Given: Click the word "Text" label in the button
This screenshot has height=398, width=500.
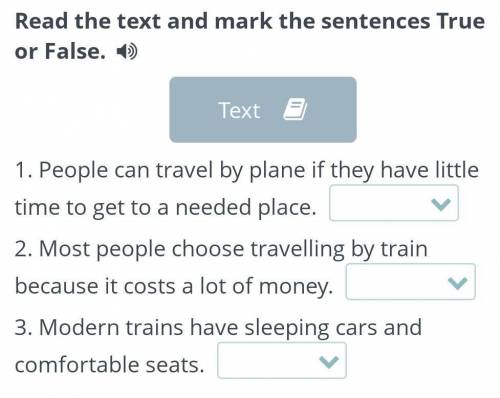Looking at the screenshot, I should point(239,110).
